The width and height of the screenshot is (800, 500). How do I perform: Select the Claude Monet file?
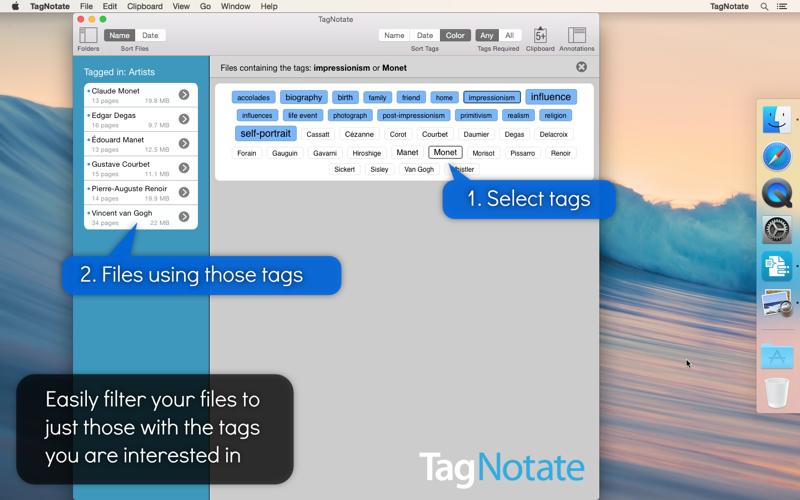[141, 95]
